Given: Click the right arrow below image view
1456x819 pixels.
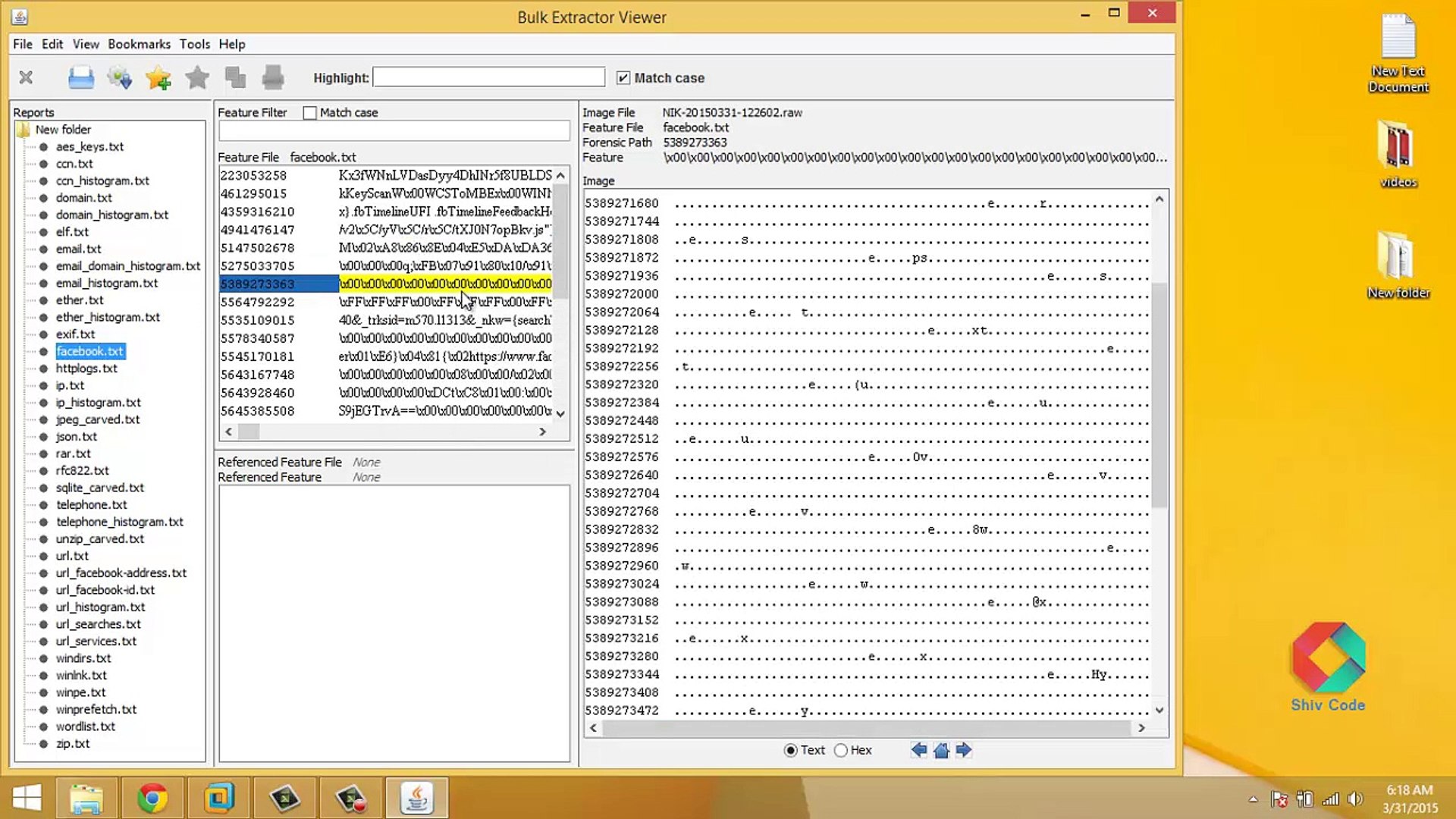Looking at the screenshot, I should click(x=964, y=750).
